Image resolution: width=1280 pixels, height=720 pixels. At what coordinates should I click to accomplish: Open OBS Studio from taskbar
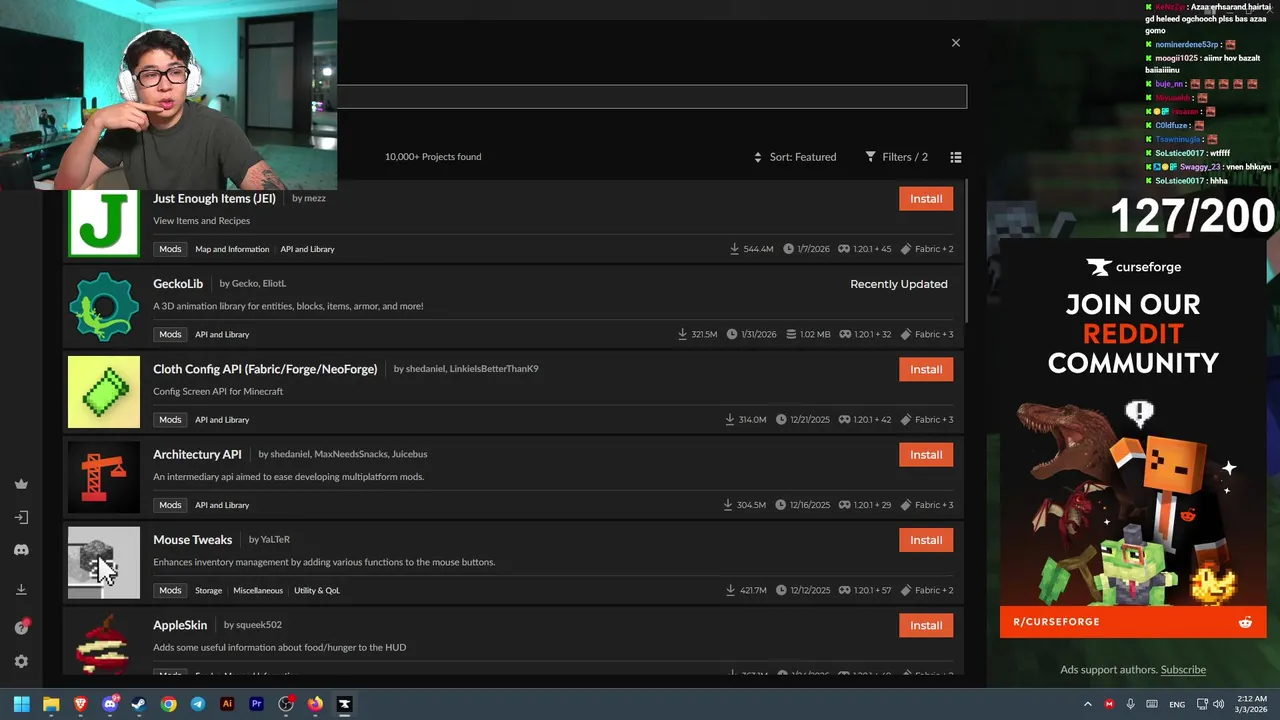[286, 704]
